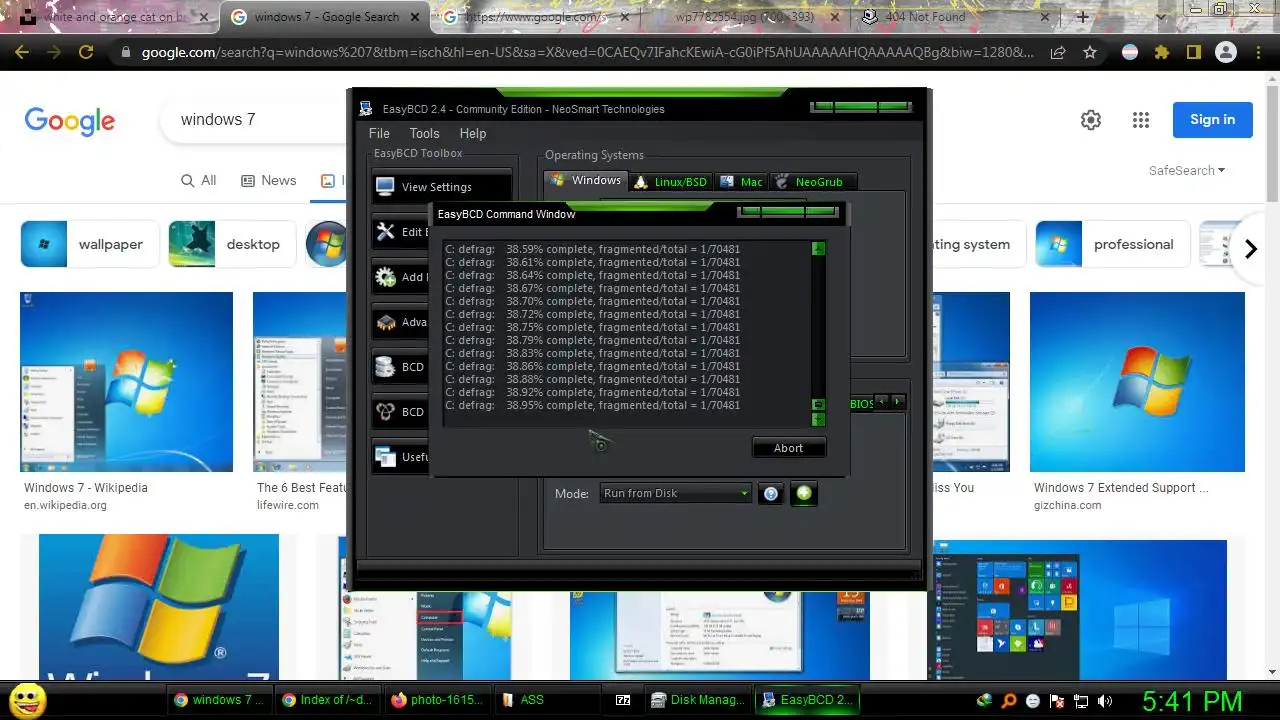The width and height of the screenshot is (1280, 720).
Task: Open the SafeSearch dropdown
Action: pos(1187,171)
